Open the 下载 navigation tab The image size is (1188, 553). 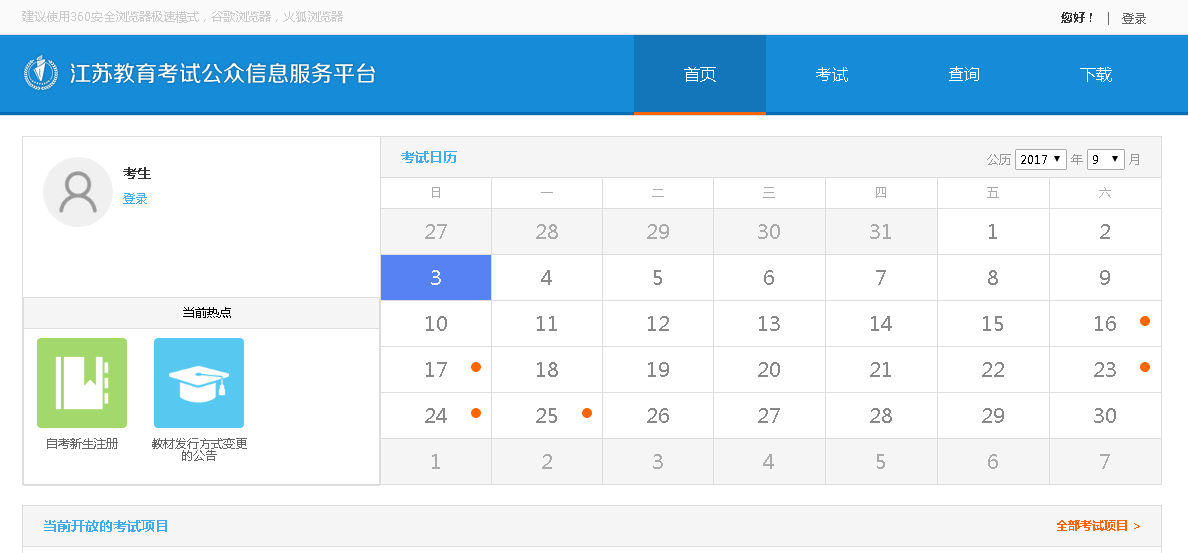tap(1095, 75)
